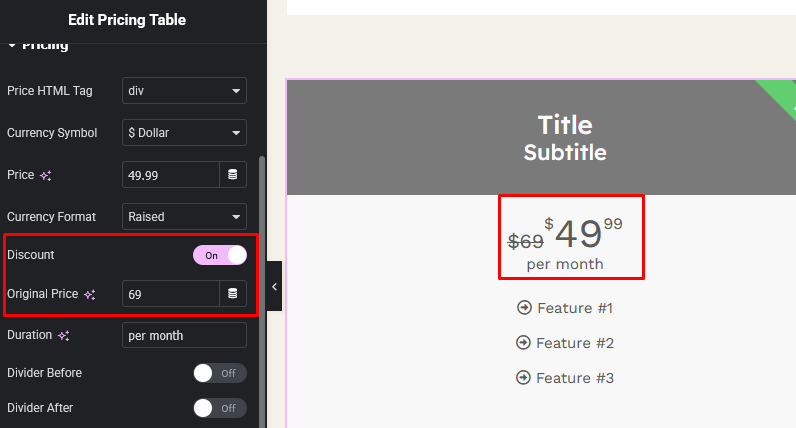Click the arrow icon beside Feature #2

coord(523,343)
